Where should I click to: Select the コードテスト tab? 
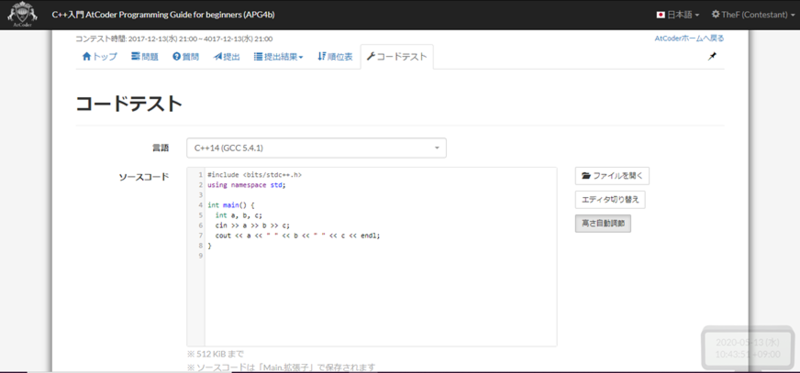(x=397, y=57)
